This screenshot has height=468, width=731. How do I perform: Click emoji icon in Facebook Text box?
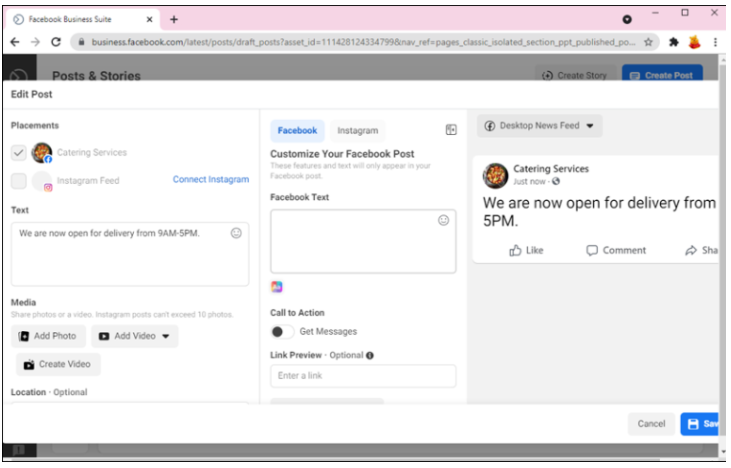443,220
